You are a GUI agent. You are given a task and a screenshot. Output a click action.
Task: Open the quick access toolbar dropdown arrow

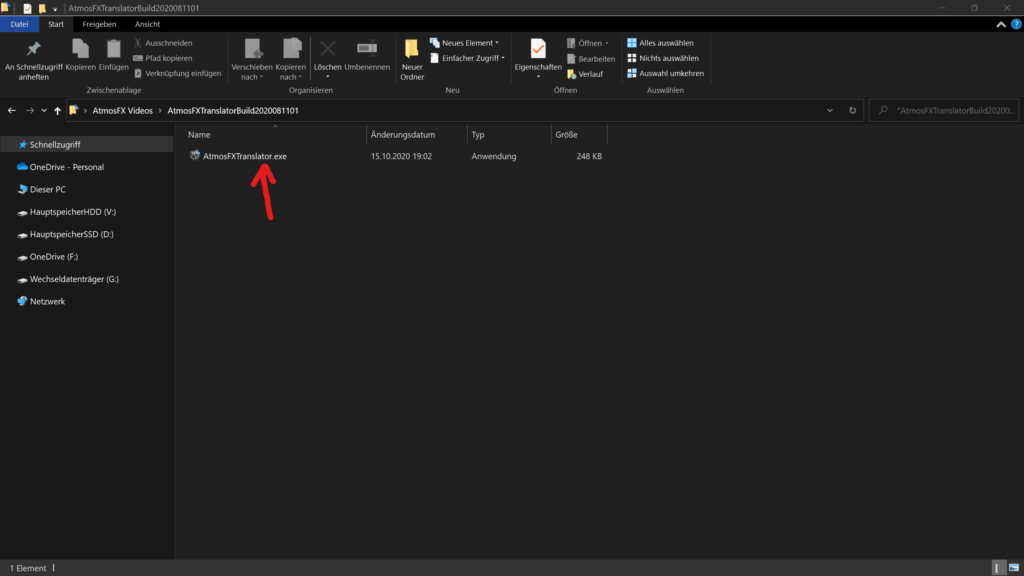55,8
